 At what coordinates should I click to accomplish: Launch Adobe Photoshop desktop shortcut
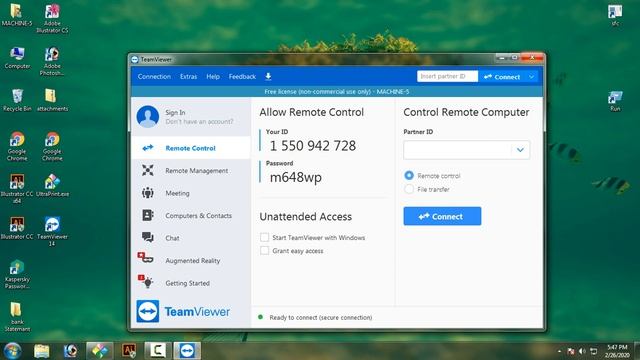point(52,61)
